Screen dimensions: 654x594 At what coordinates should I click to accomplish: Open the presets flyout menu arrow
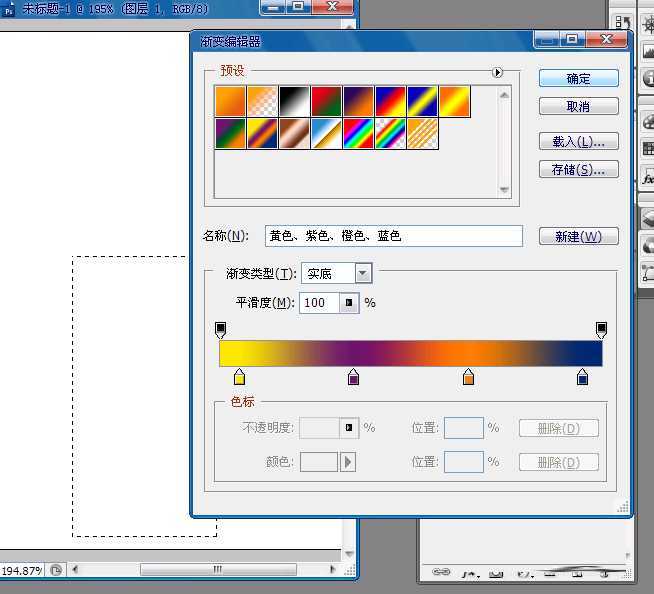coord(497,72)
